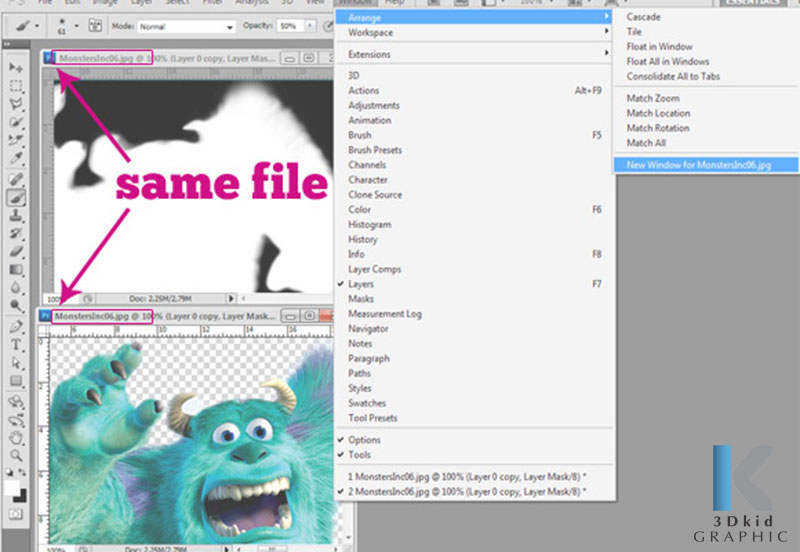Viewport: 800px width, 552px height.
Task: Choose Match Zoom option
Action: coord(706,98)
